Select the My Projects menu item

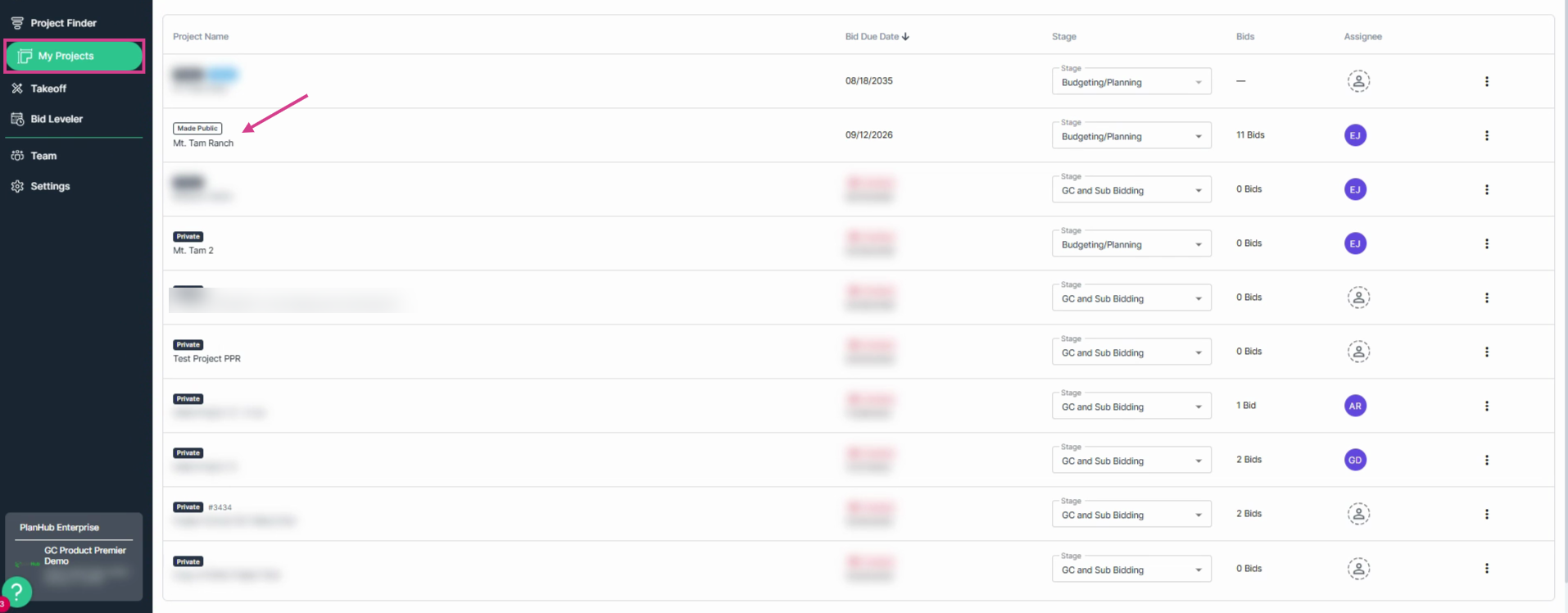point(75,56)
